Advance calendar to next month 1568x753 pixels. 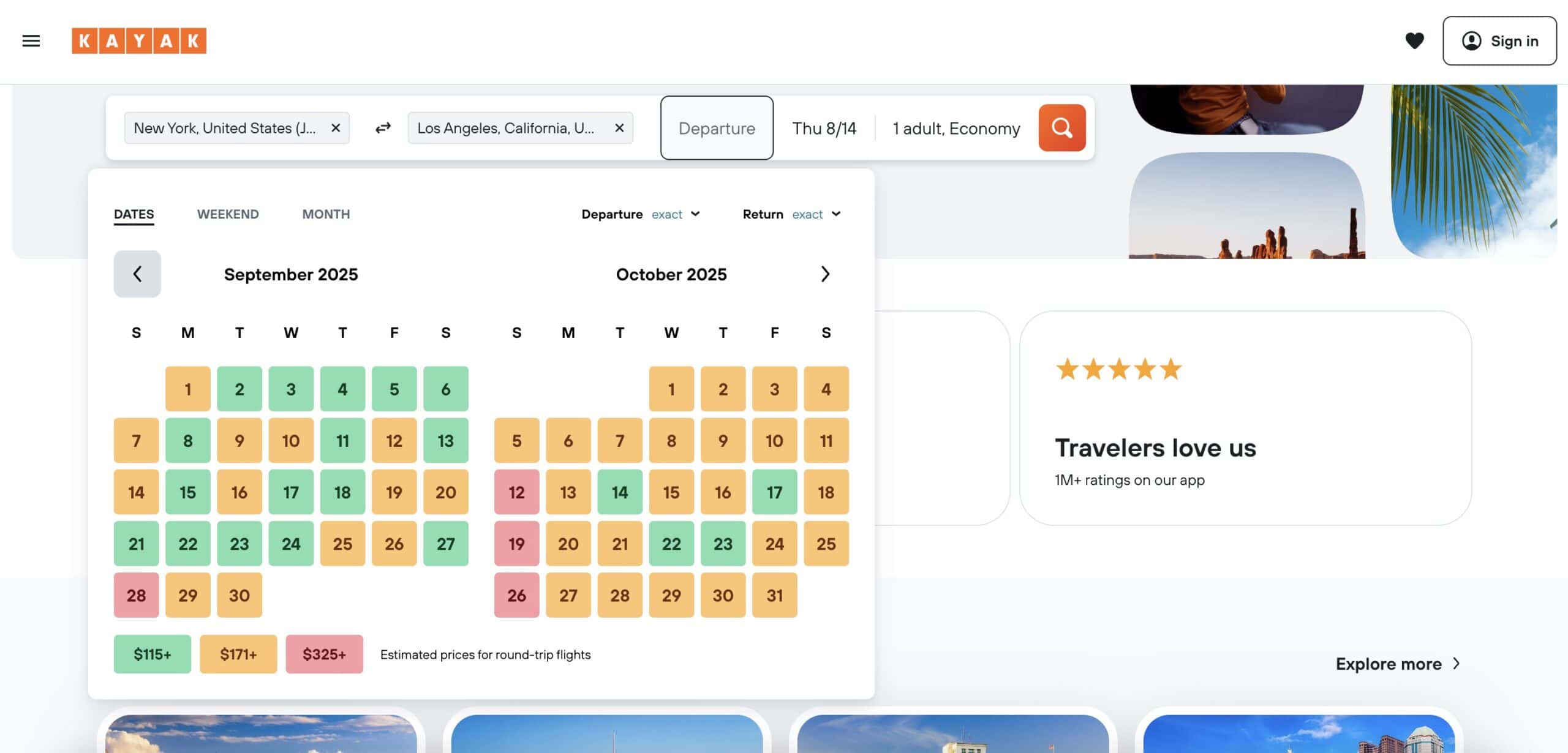(825, 274)
